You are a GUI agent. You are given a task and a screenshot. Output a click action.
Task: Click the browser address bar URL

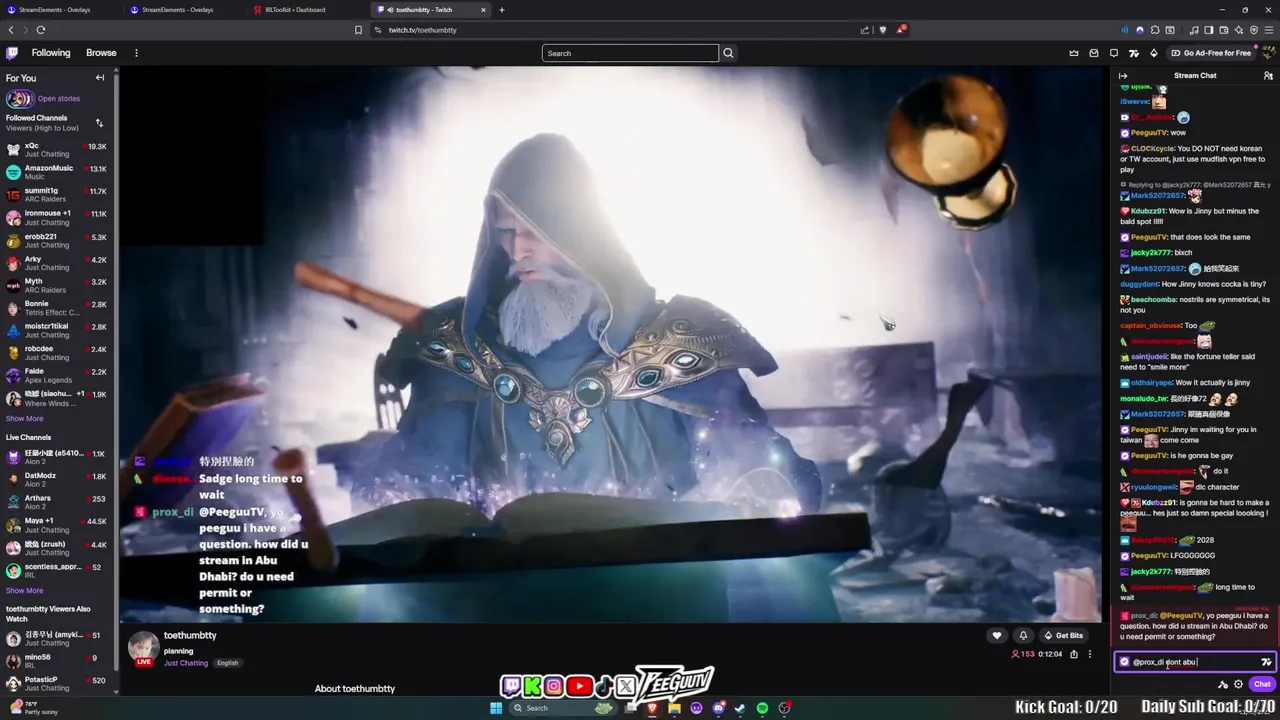[422, 30]
